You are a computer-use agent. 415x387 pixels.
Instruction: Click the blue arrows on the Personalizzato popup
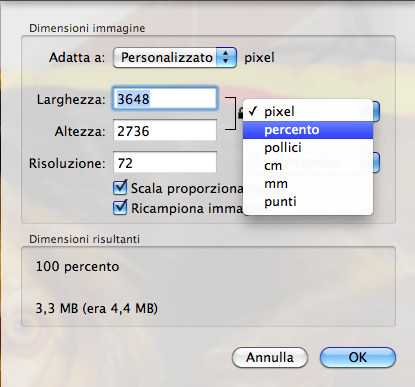click(226, 57)
